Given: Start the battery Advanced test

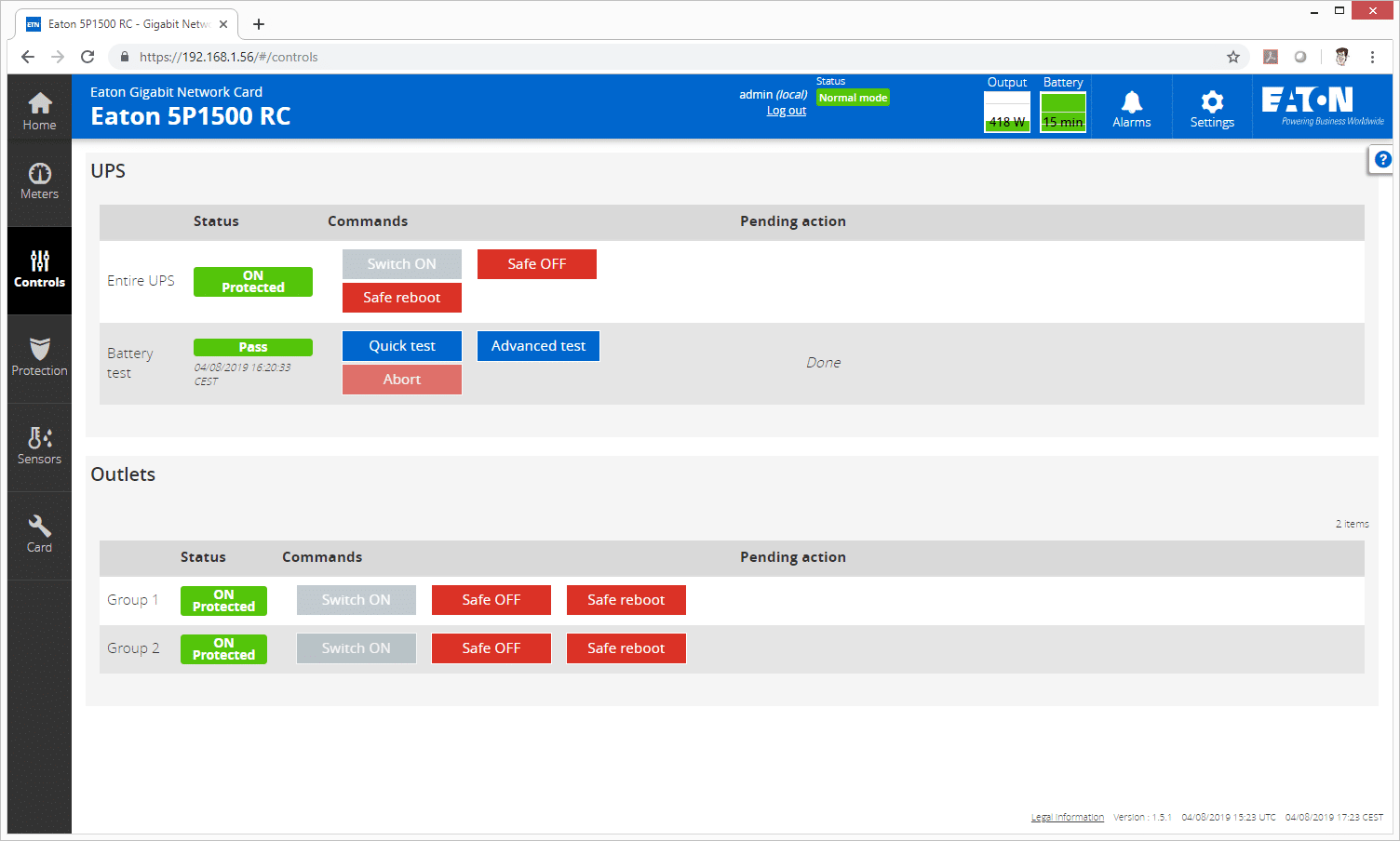Looking at the screenshot, I should [x=538, y=346].
